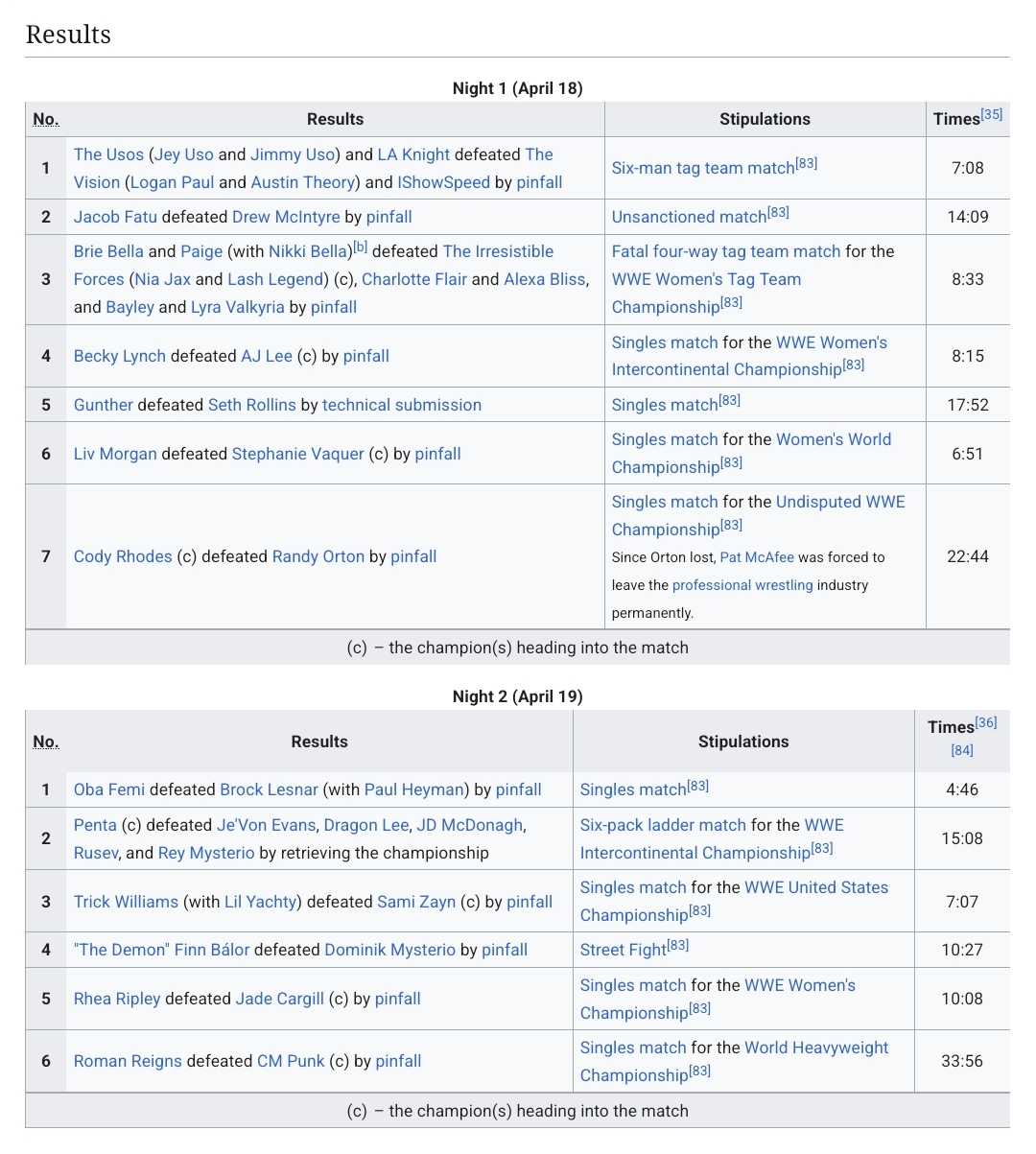Select the 33:56 match time cell
The image size is (1036, 1154).
[x=962, y=1061]
